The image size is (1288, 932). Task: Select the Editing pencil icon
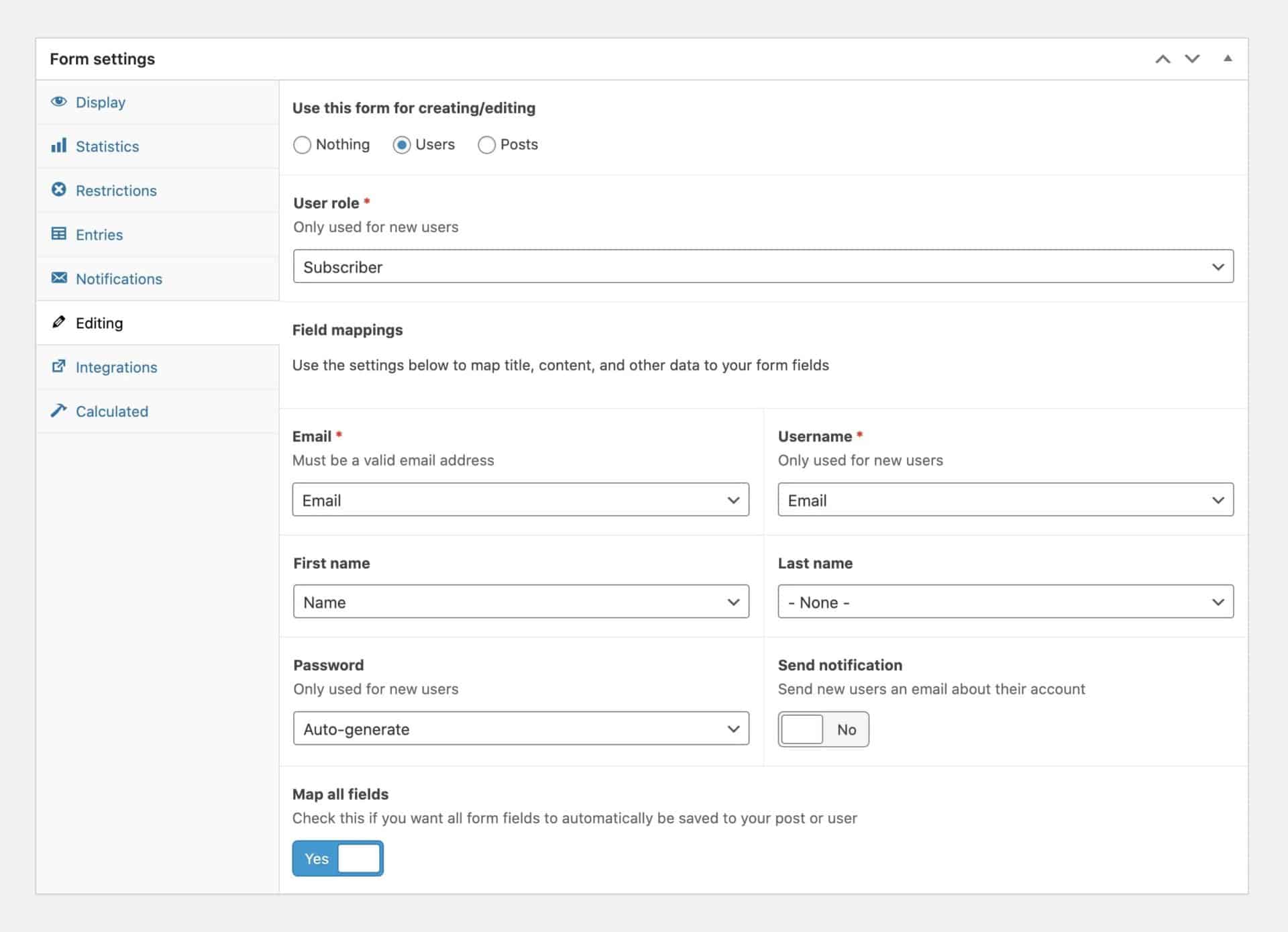pos(59,323)
